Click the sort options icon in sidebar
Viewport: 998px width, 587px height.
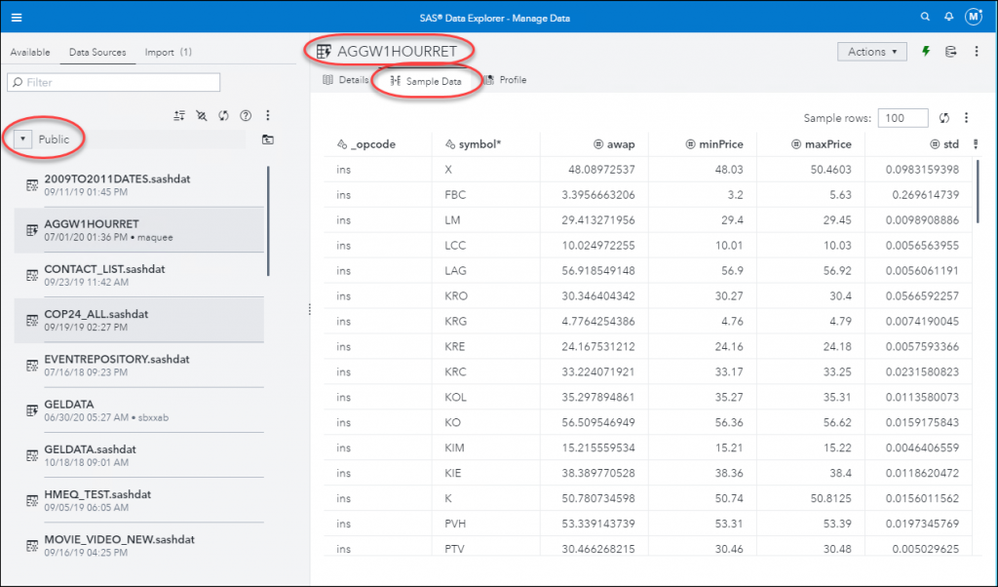pyautogui.click(x=180, y=116)
